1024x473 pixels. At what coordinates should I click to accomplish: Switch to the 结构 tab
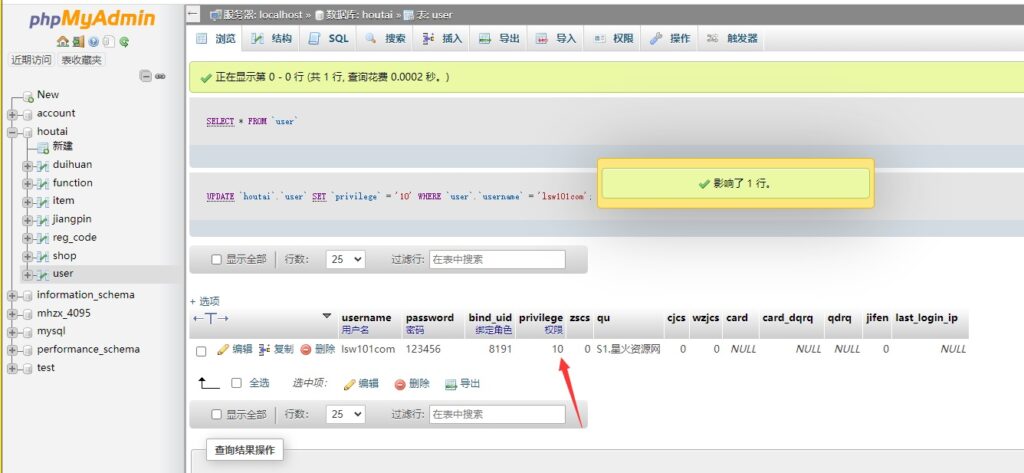[274, 39]
